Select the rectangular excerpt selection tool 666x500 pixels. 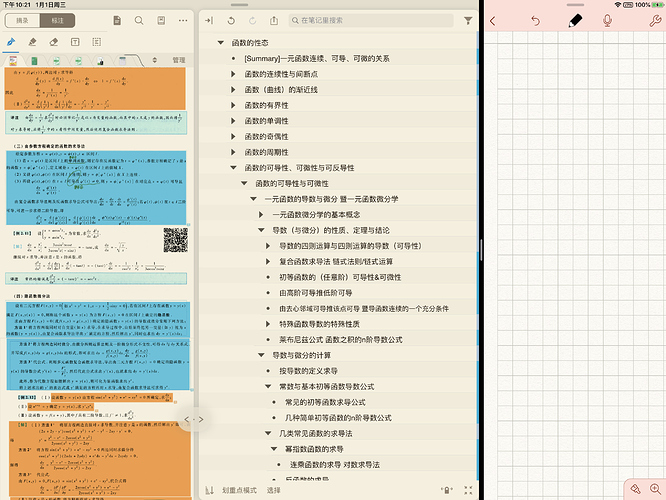(97, 42)
